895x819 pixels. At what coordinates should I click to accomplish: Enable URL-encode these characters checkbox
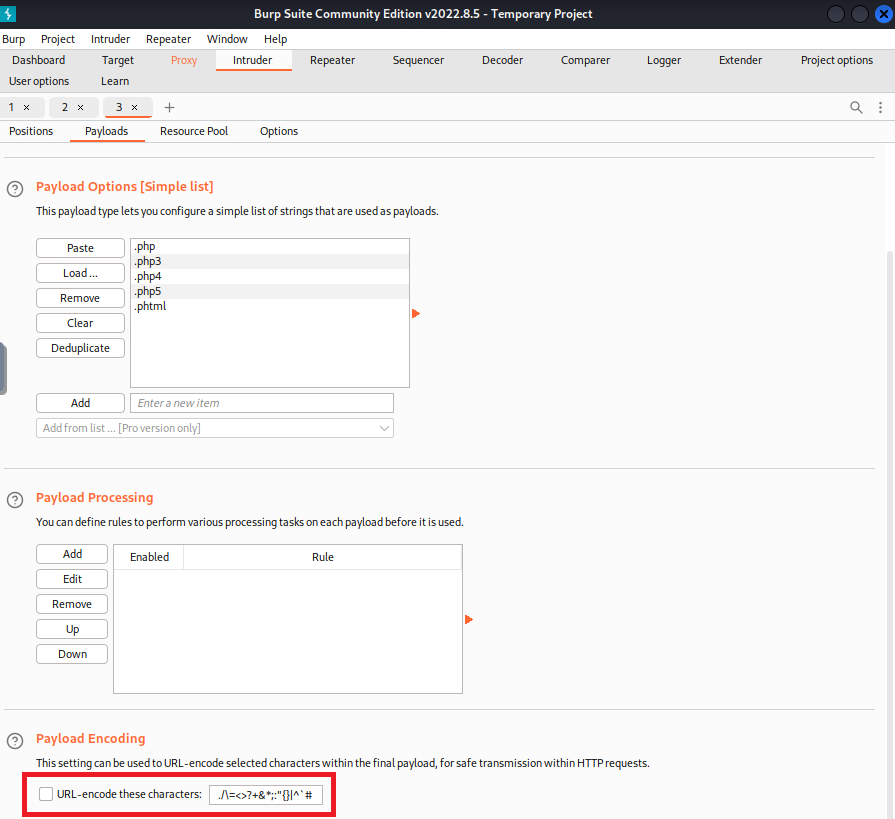(x=46, y=794)
